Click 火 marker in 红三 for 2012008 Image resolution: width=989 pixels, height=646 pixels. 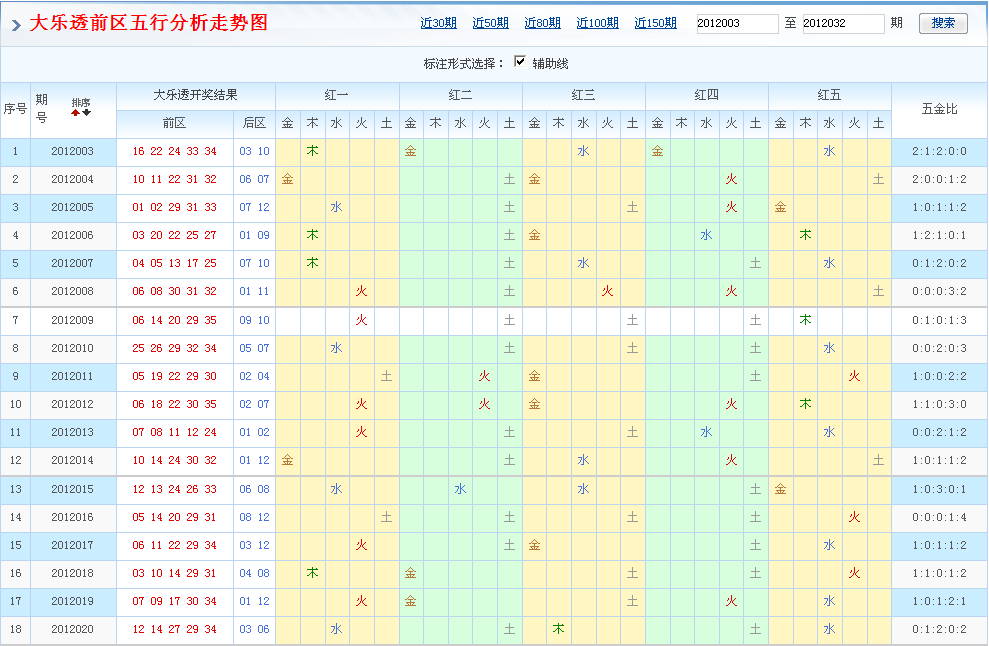pos(607,291)
